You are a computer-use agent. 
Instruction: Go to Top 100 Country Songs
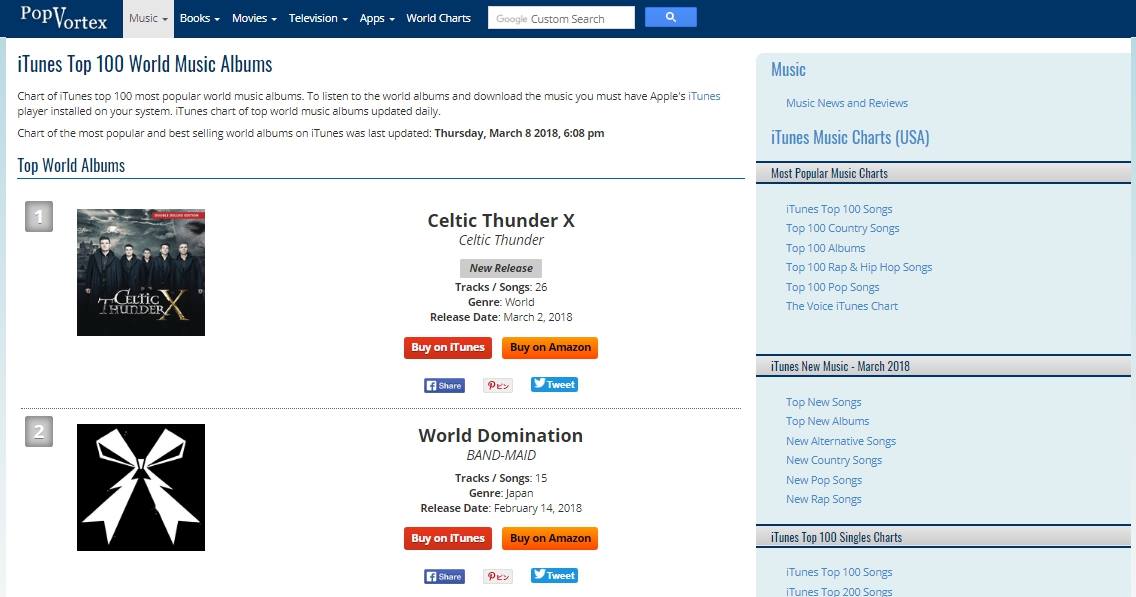pyautogui.click(x=843, y=228)
